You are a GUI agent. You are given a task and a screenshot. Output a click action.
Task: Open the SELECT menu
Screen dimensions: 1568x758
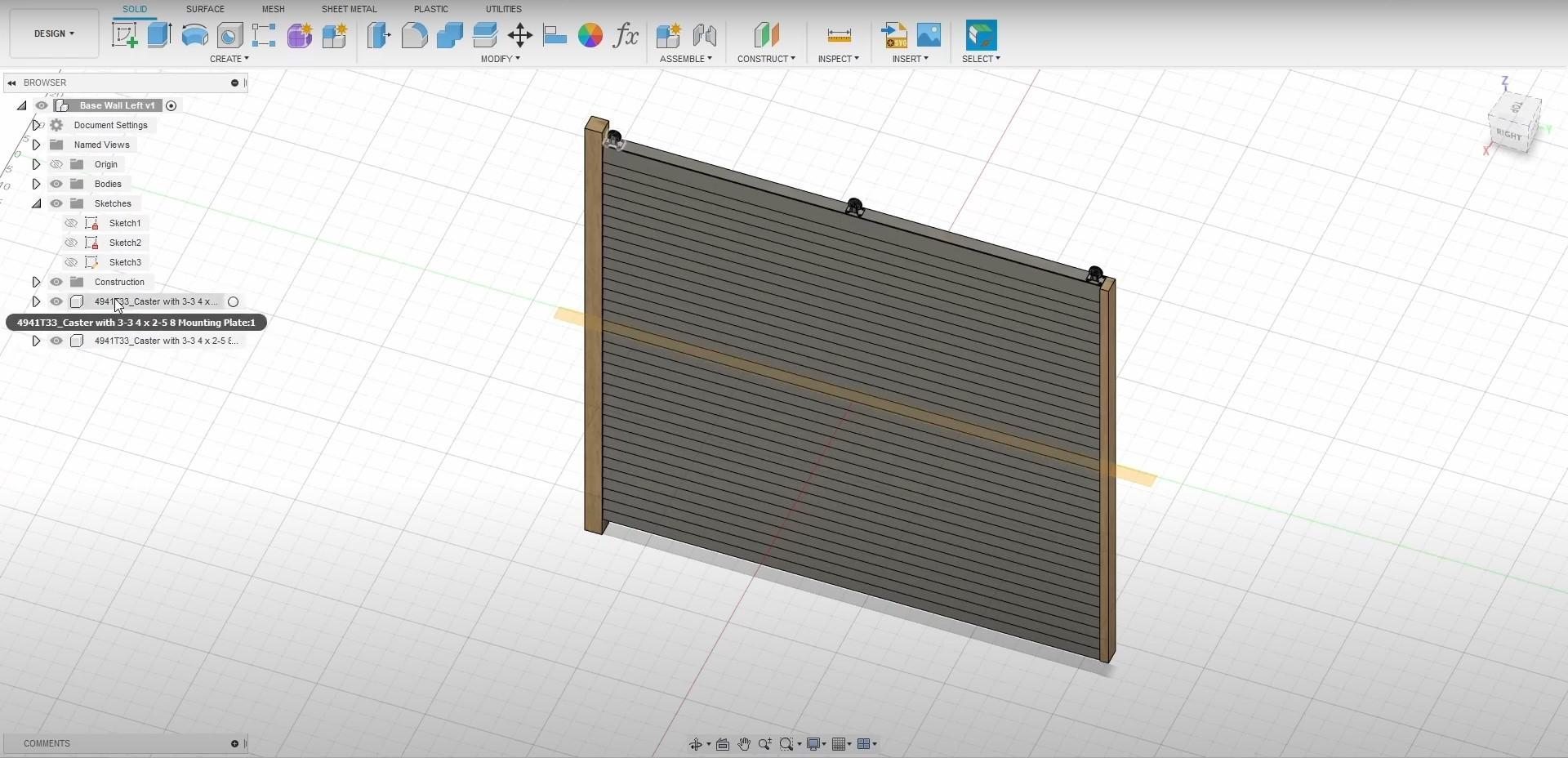point(981,59)
